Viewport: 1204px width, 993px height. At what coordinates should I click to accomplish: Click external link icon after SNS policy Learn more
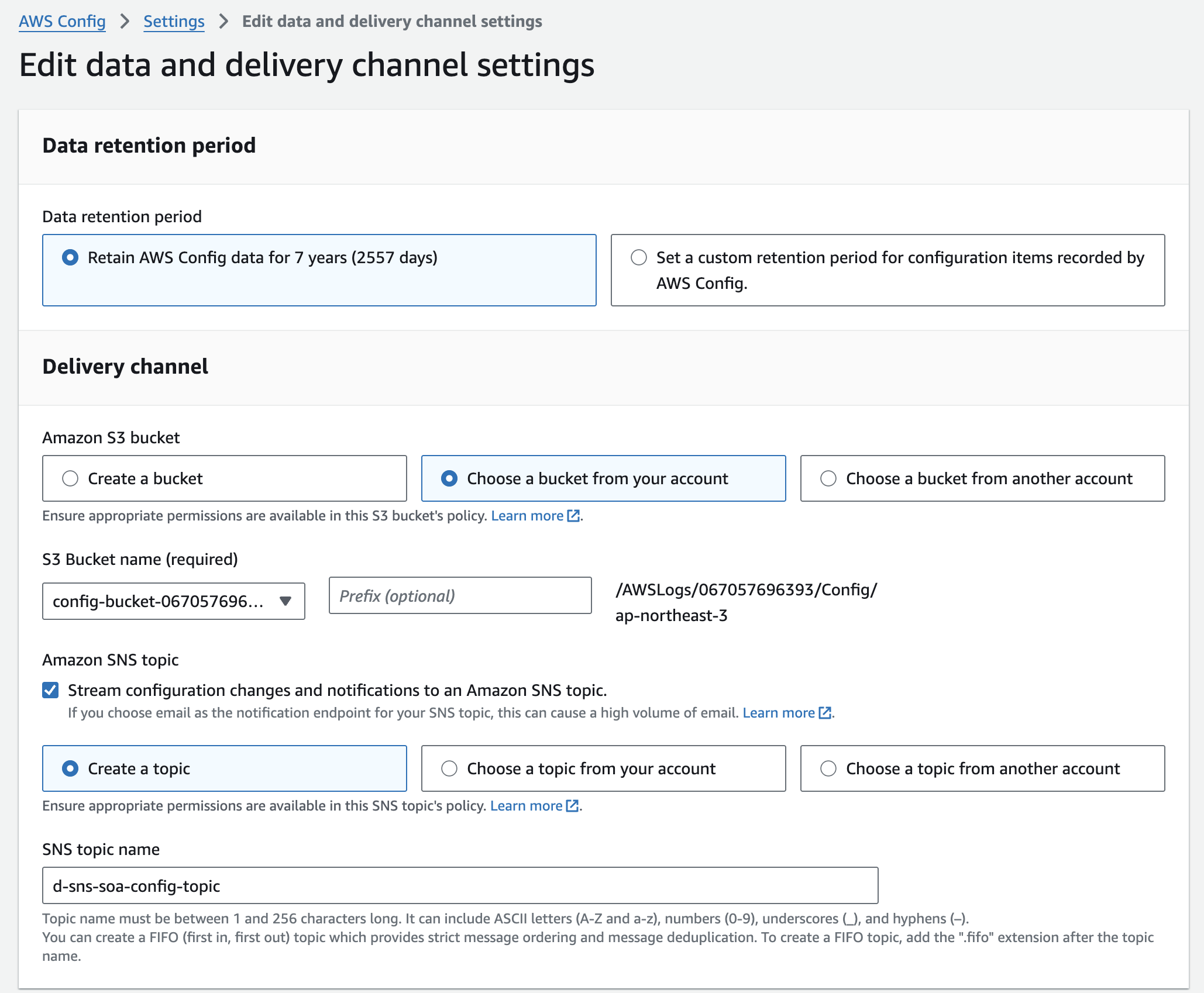point(572,806)
